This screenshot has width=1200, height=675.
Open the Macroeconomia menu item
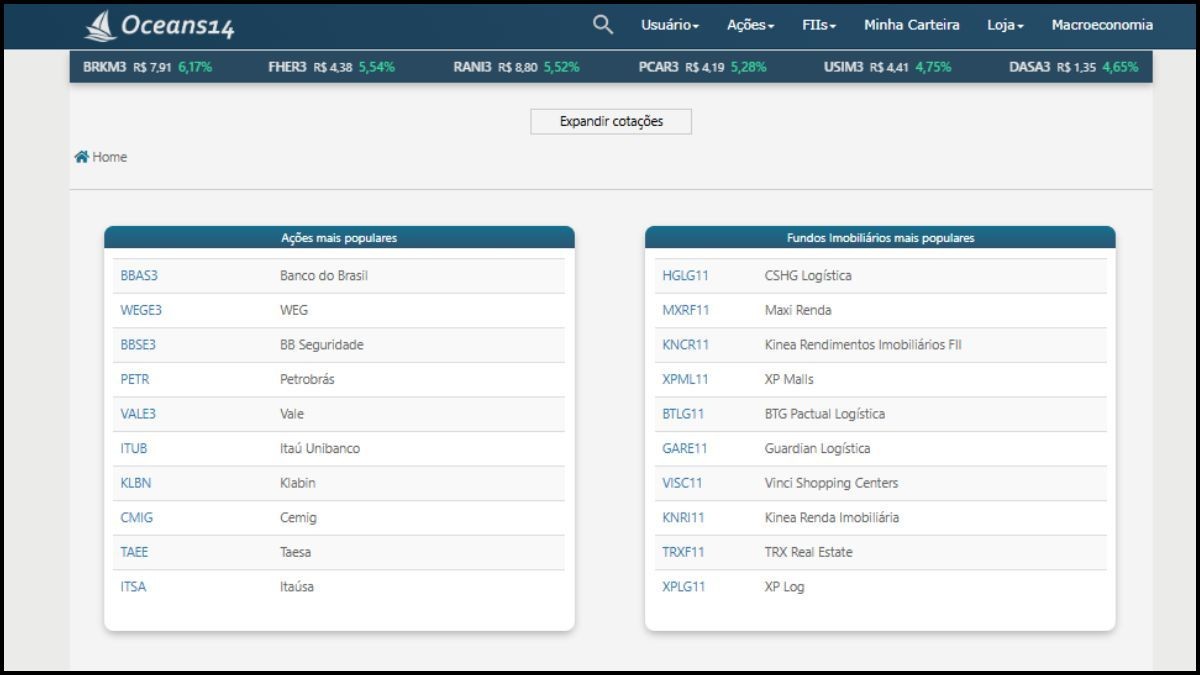1101,25
